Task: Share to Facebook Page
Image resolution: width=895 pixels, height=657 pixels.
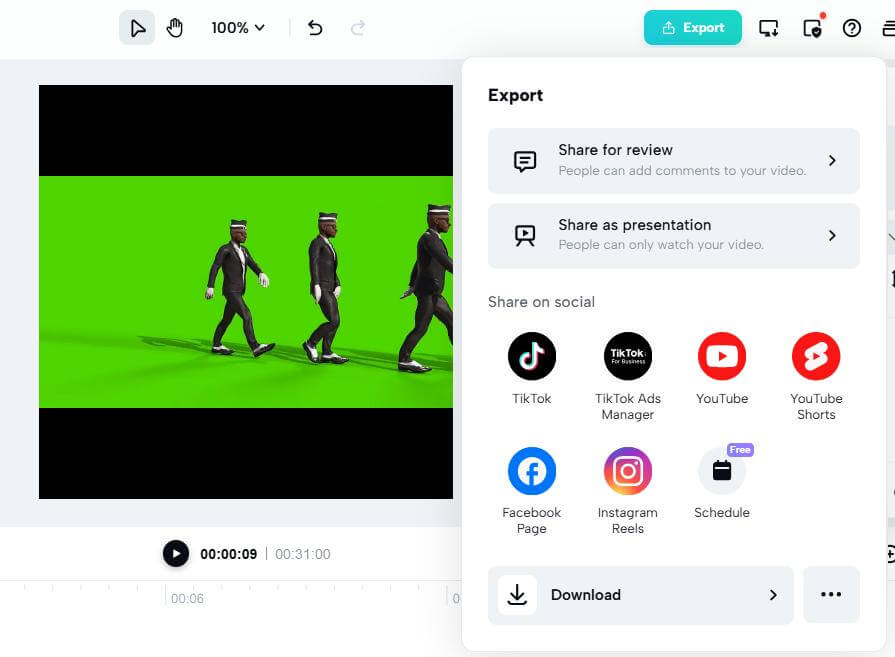Action: pyautogui.click(x=531, y=471)
